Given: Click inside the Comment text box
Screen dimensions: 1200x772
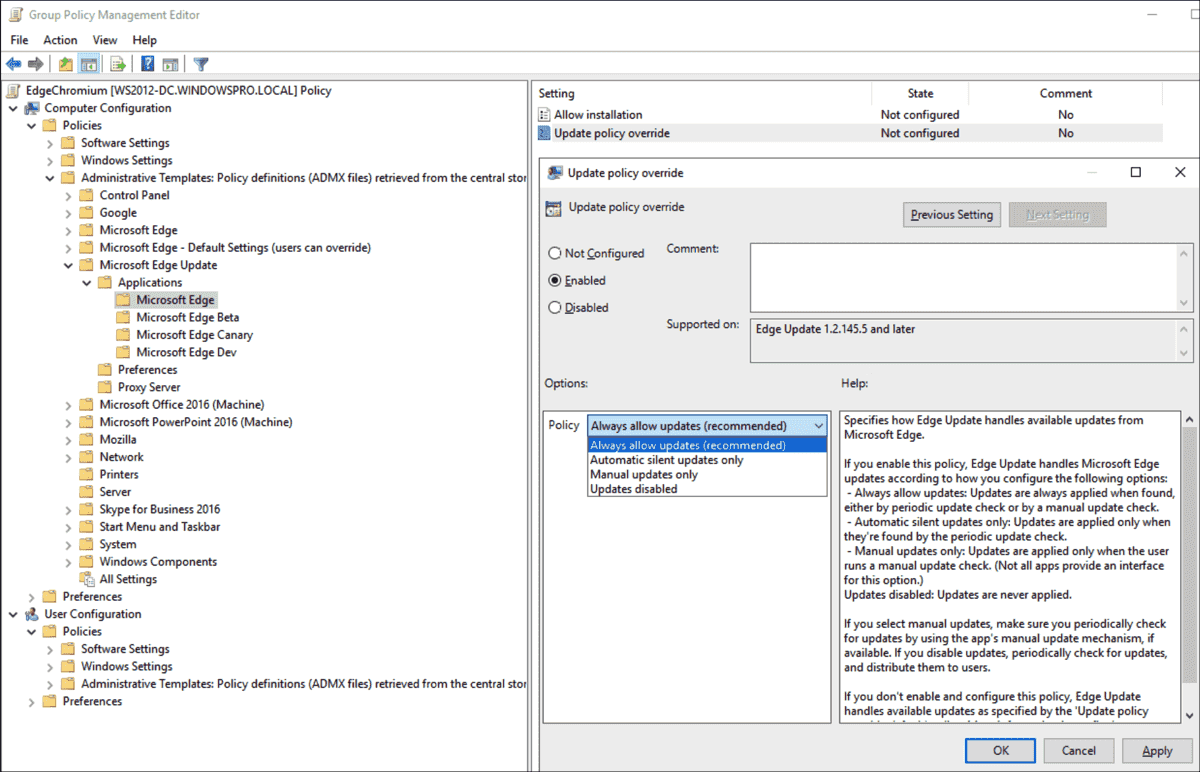Looking at the screenshot, I should 964,277.
